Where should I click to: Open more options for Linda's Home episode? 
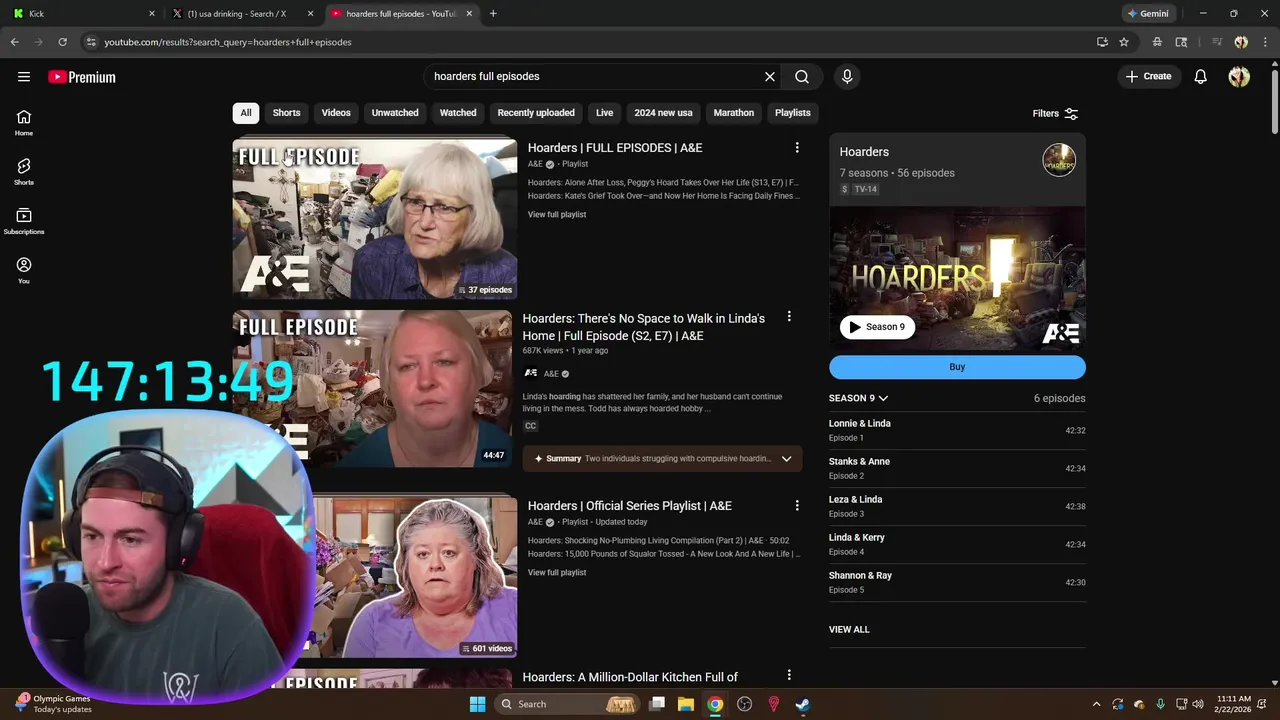(789, 316)
